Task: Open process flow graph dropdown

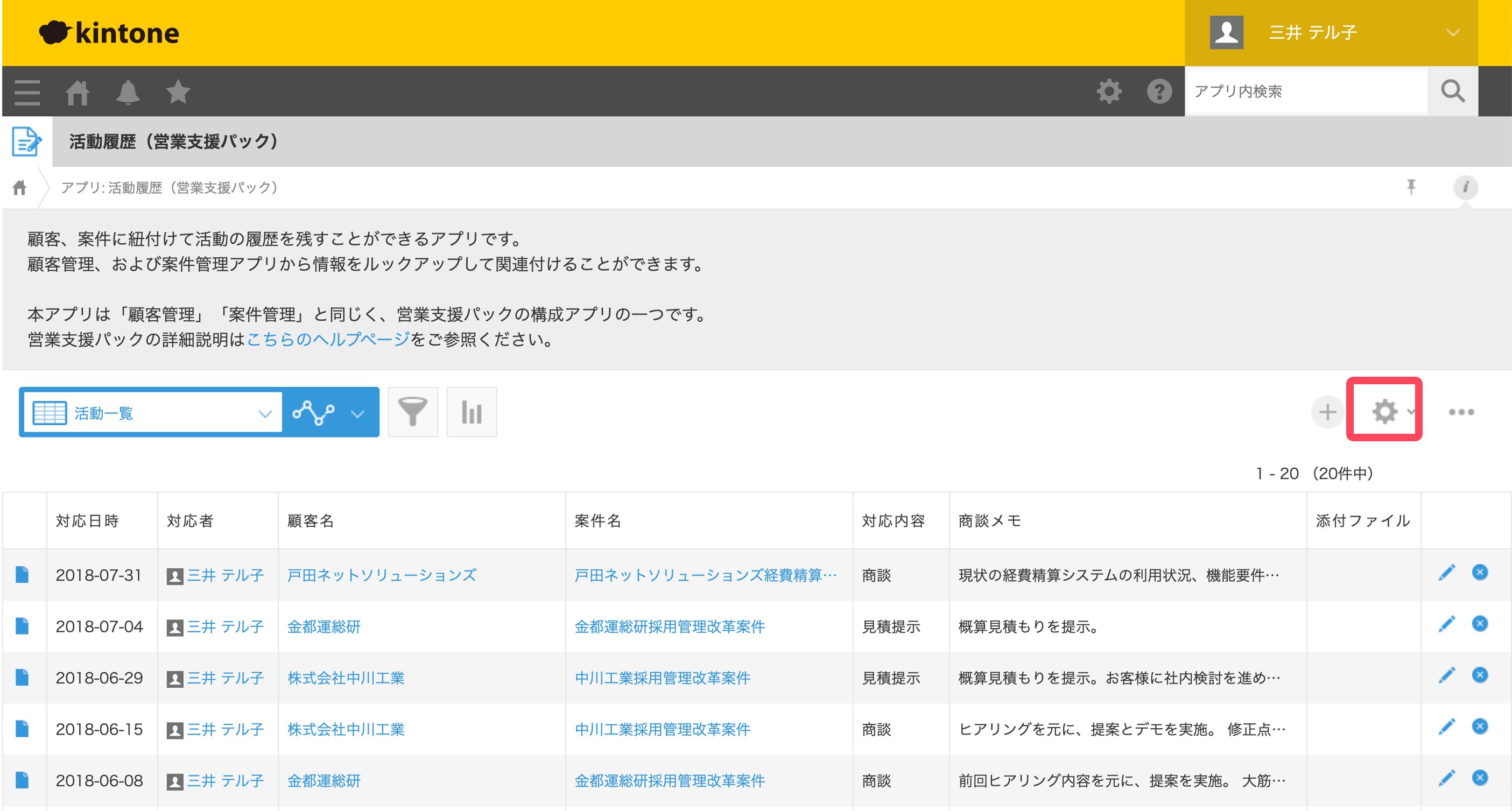Action: (x=330, y=413)
